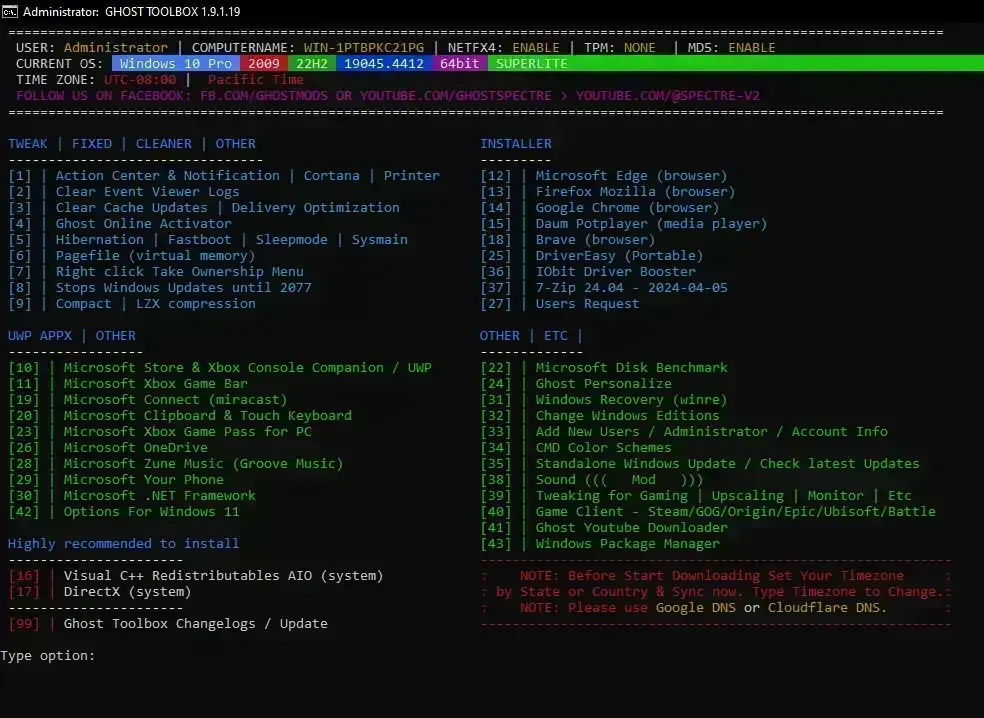Click the purple '64bit' badge
This screenshot has width=984, height=718.
(x=459, y=63)
